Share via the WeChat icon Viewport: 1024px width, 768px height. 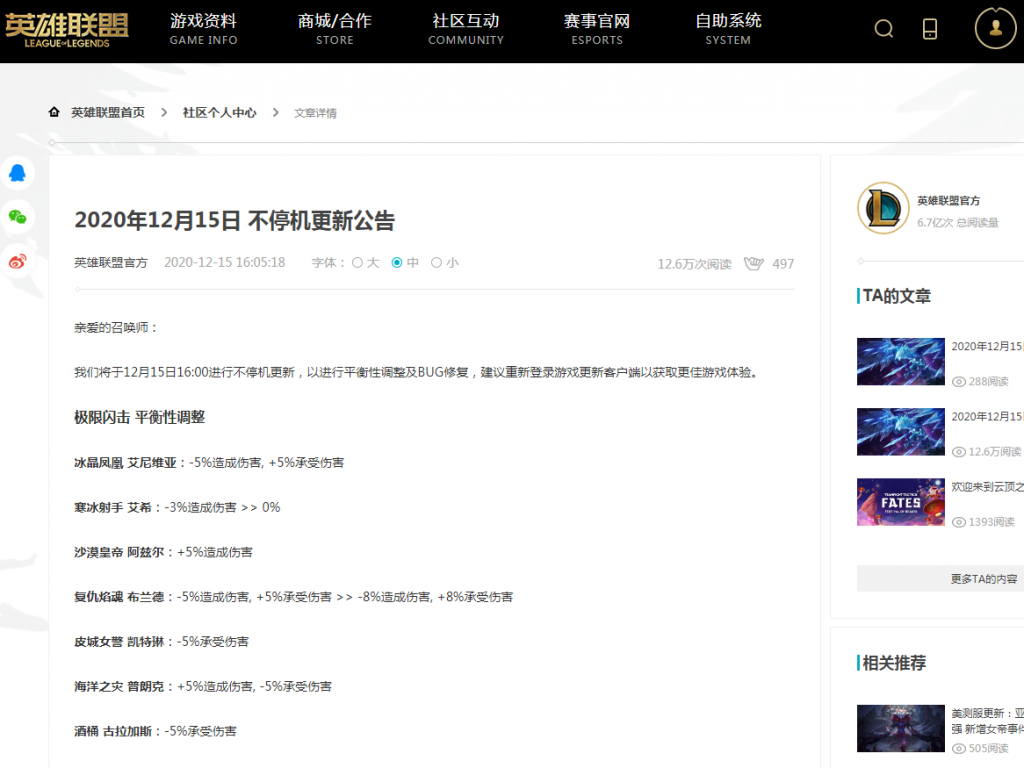pos(18,217)
